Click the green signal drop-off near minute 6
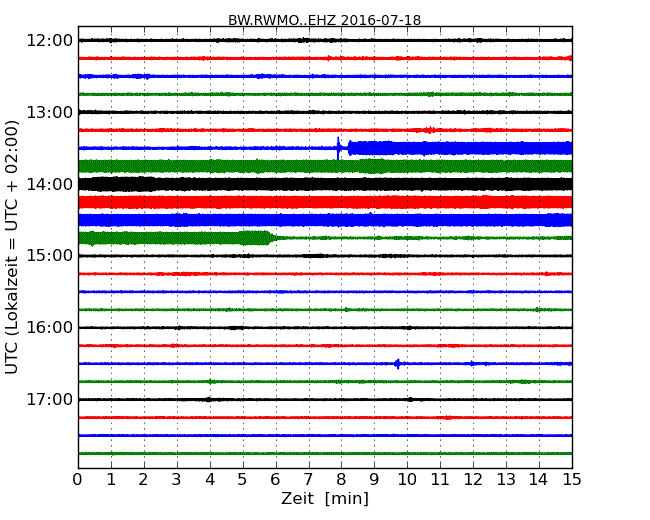 pos(273,238)
